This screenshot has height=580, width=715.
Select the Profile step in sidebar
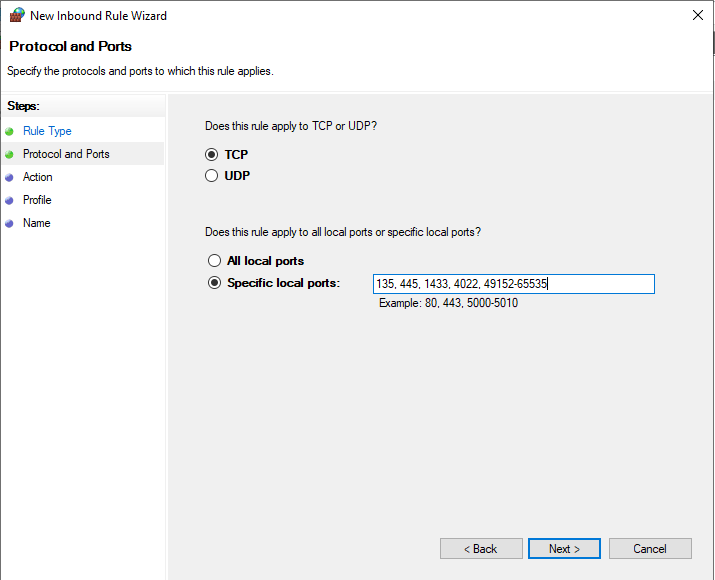coord(37,200)
